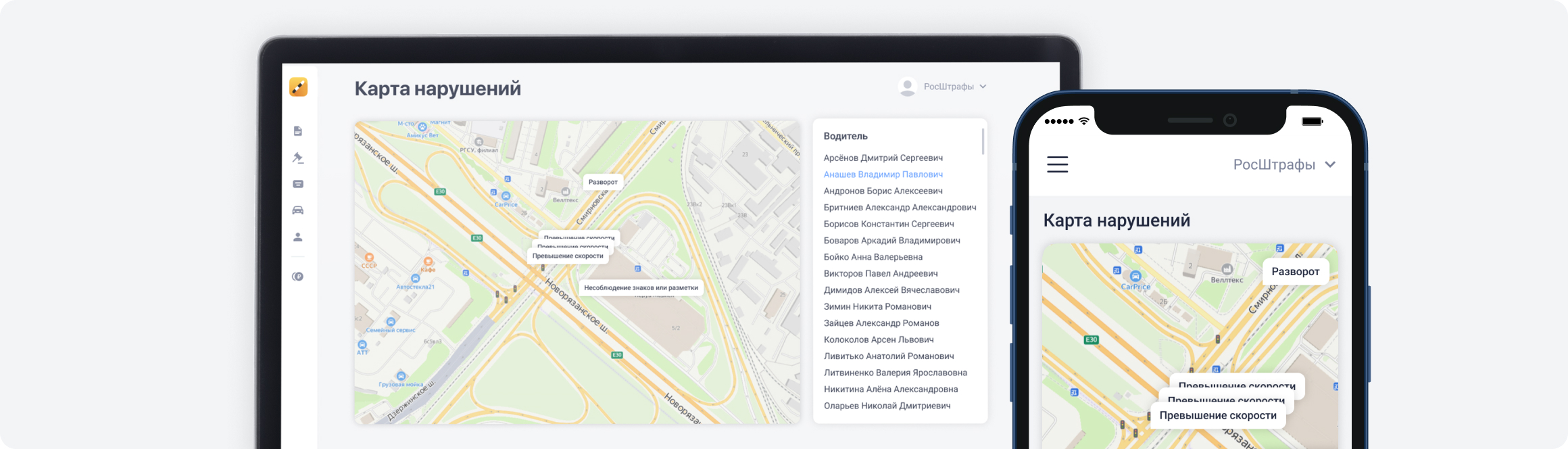Open the vehicles car icon in sidebar
The image size is (1568, 449).
point(298,210)
